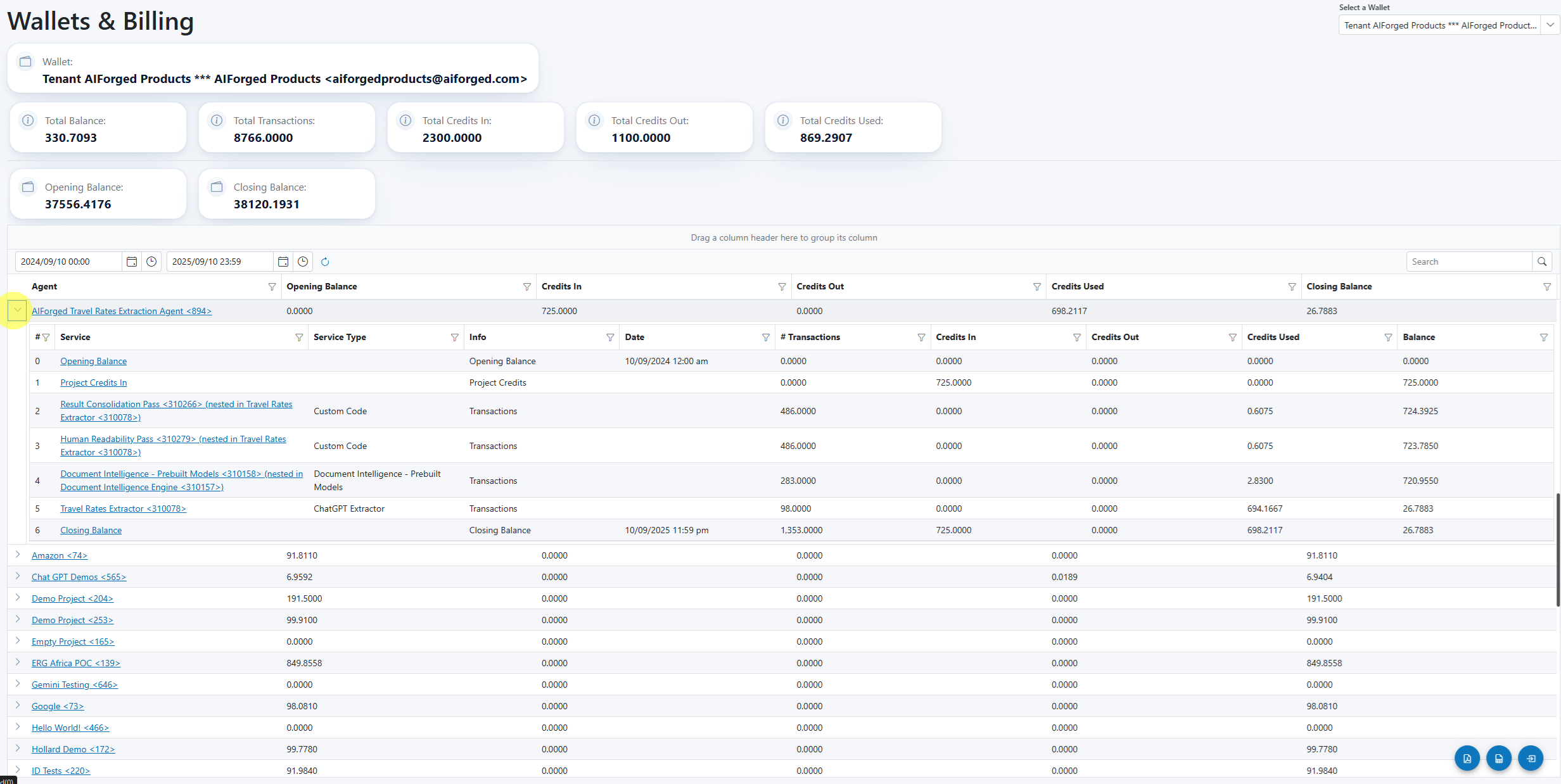Expand the ERG Africa POC <139> row

pyautogui.click(x=18, y=662)
